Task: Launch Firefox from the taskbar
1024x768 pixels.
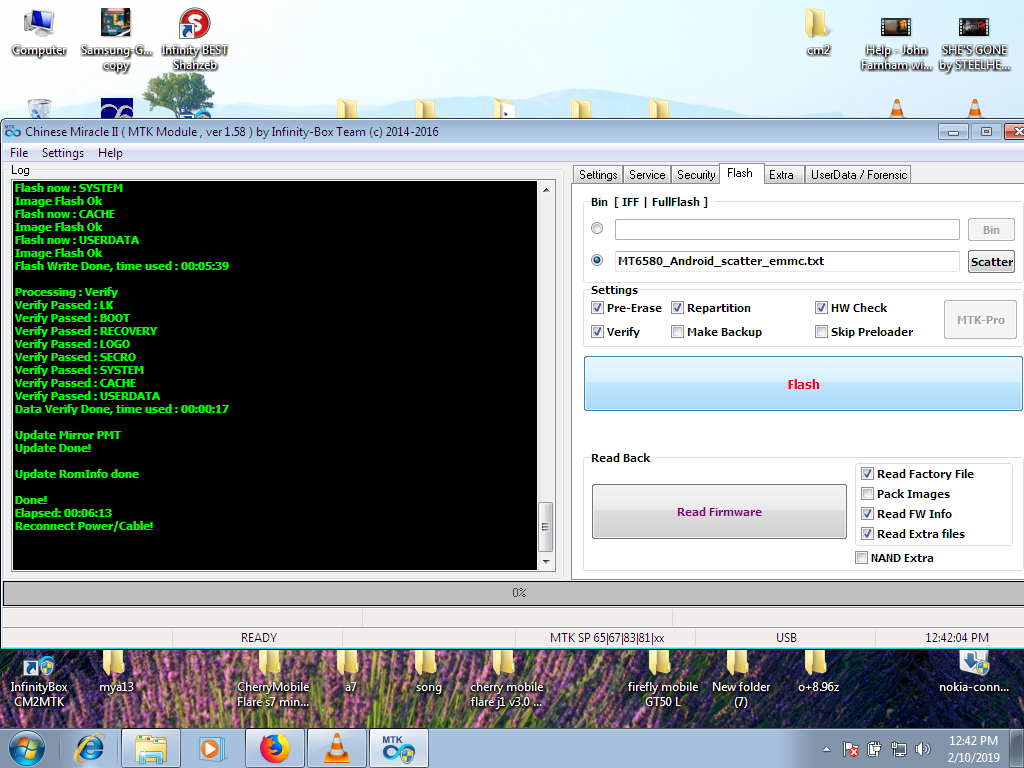Action: coord(274,748)
